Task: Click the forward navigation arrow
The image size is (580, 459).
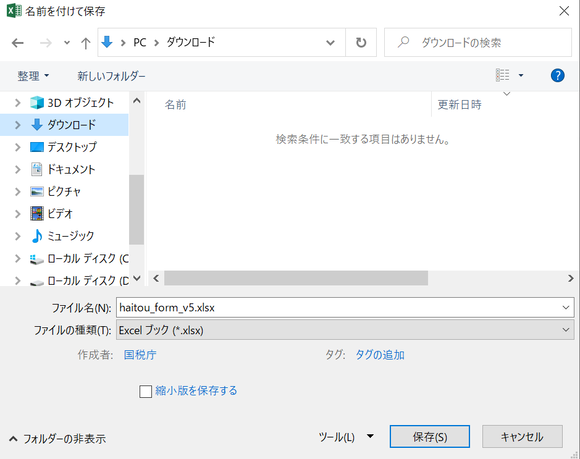Action: pos(45,43)
